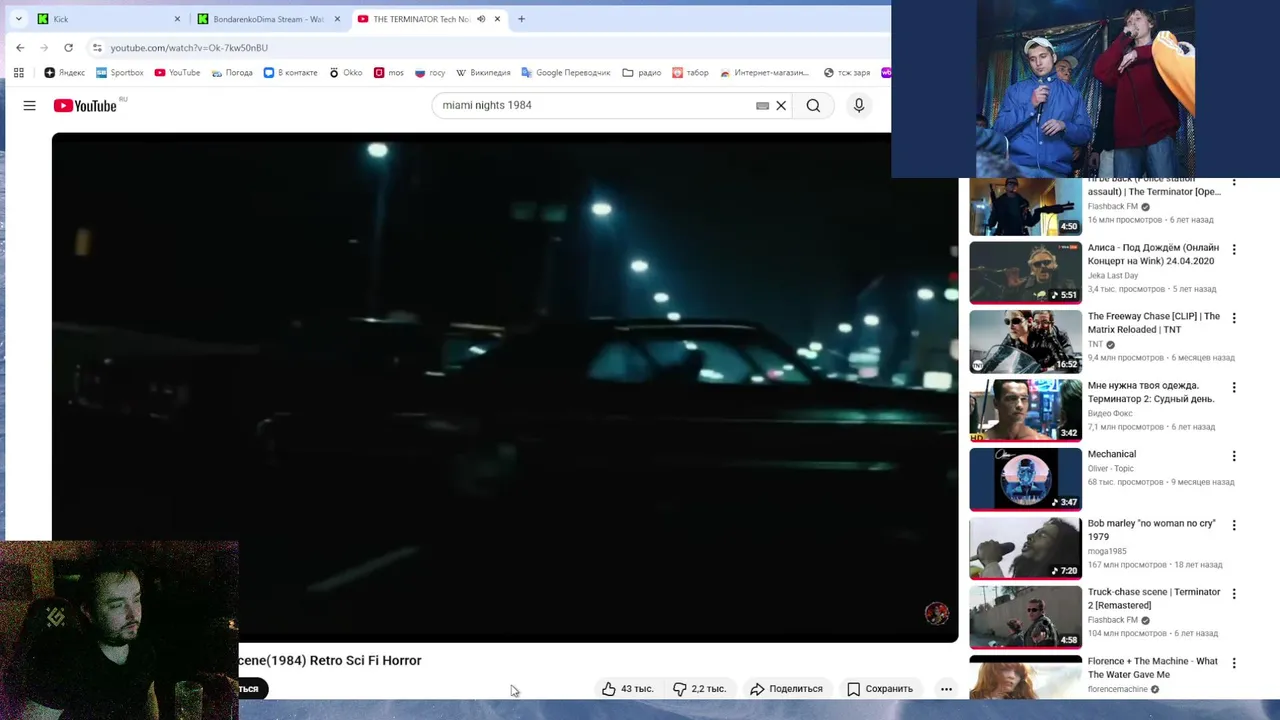The width and height of the screenshot is (1280, 720).
Task: Open options menu for Truck-chase scene video
Action: (x=1234, y=594)
